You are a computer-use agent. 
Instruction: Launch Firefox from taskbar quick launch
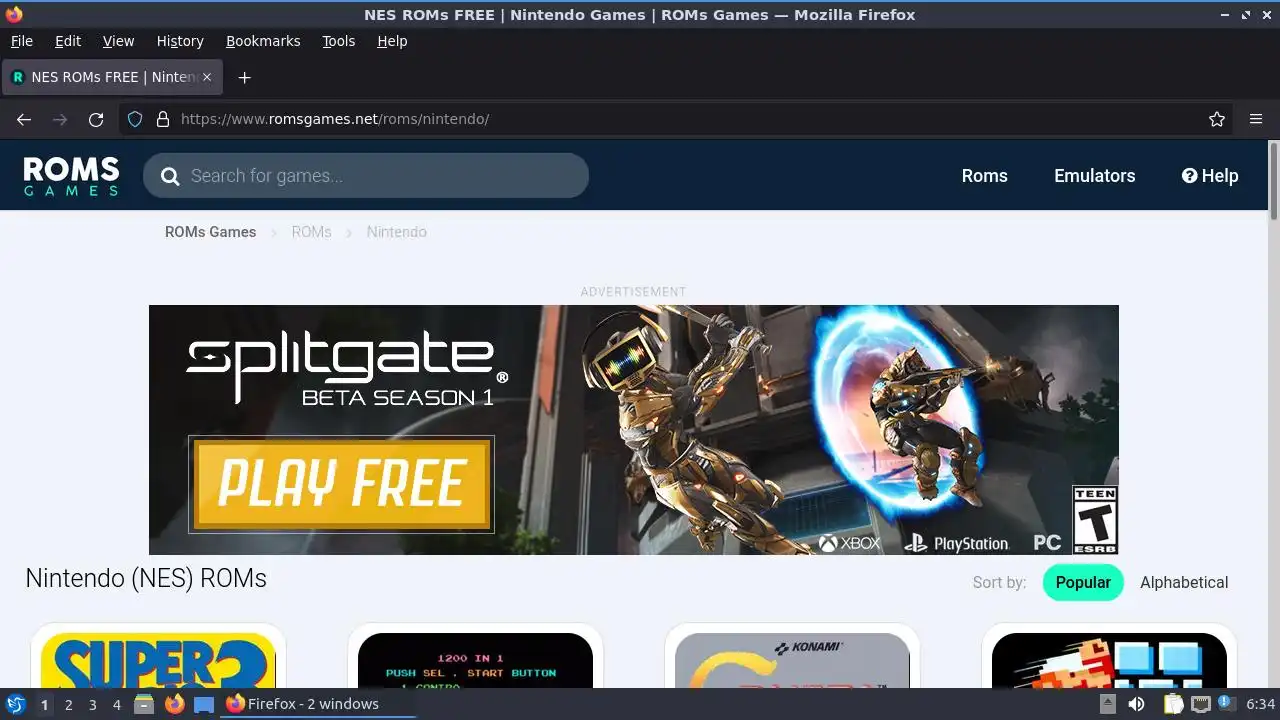(174, 704)
